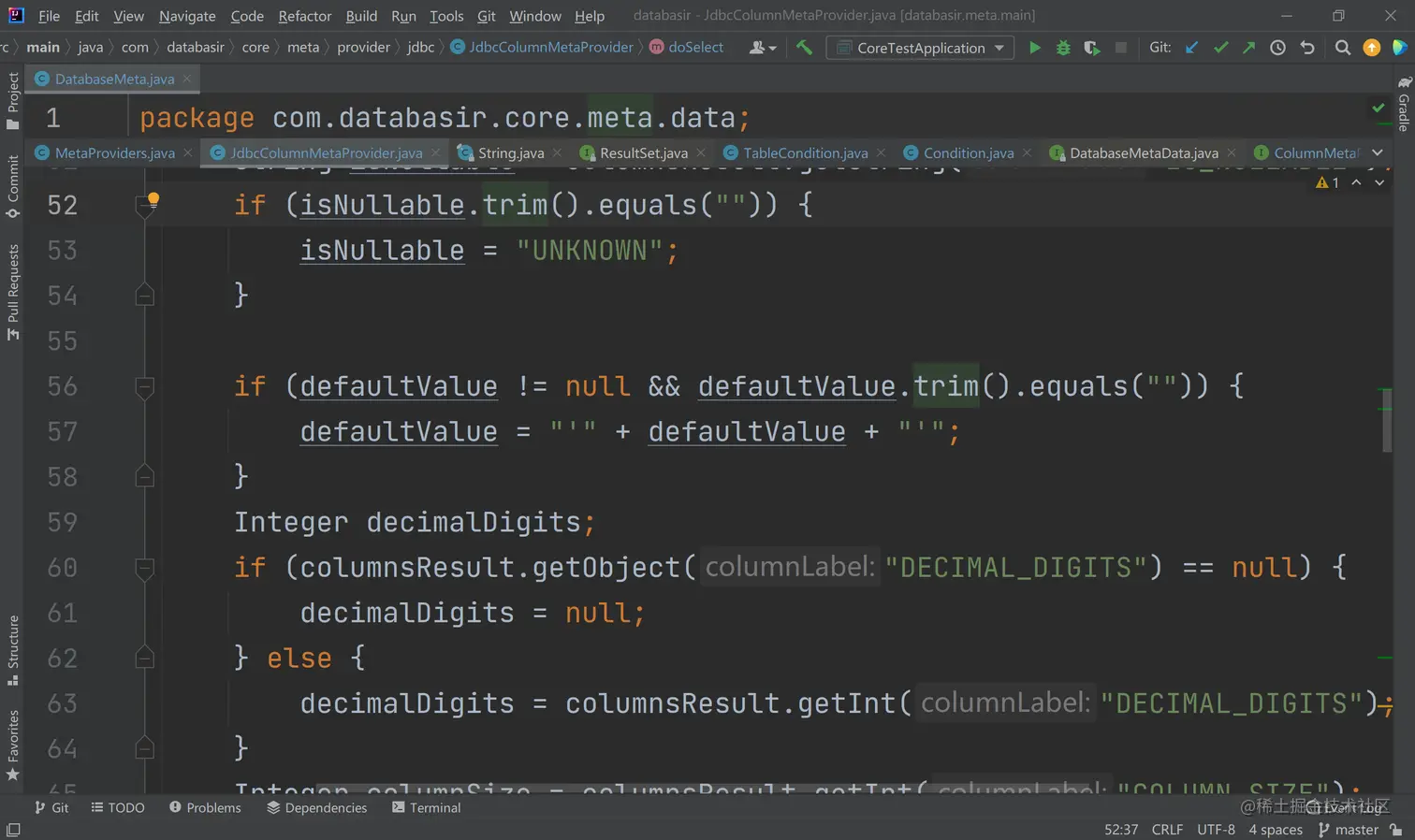The image size is (1415, 840).
Task: Change line separator via CRLF status item
Action: point(1167,830)
